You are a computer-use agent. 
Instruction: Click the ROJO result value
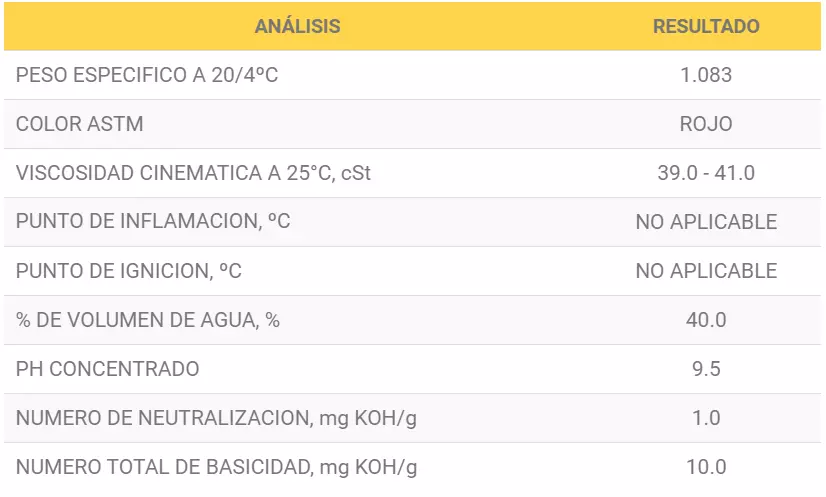706,124
